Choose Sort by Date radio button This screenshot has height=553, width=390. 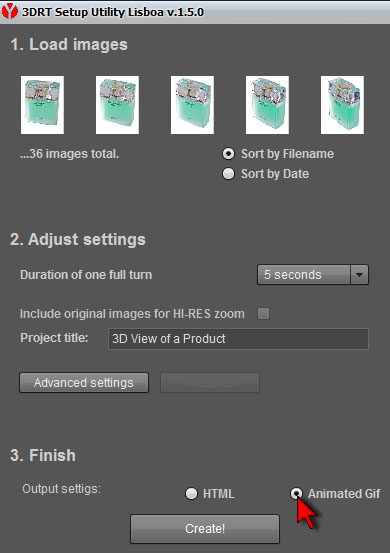(x=228, y=174)
